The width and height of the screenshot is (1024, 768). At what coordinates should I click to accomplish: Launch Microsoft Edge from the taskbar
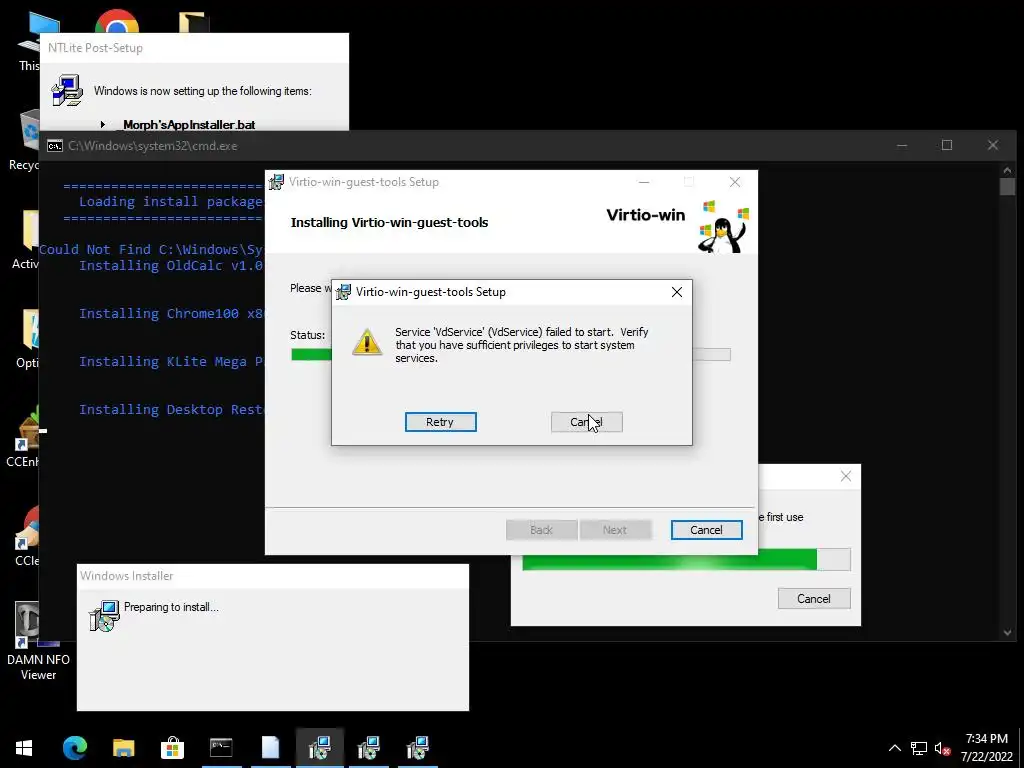pyautogui.click(x=74, y=748)
